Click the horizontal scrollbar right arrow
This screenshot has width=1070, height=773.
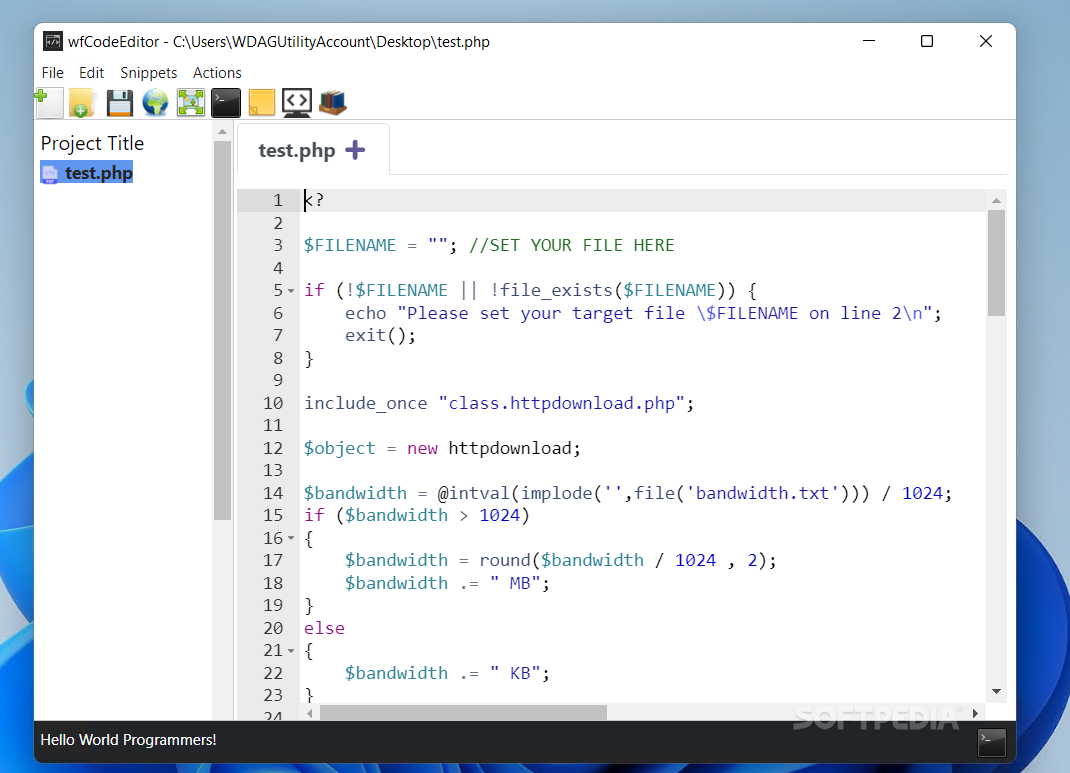click(x=975, y=713)
